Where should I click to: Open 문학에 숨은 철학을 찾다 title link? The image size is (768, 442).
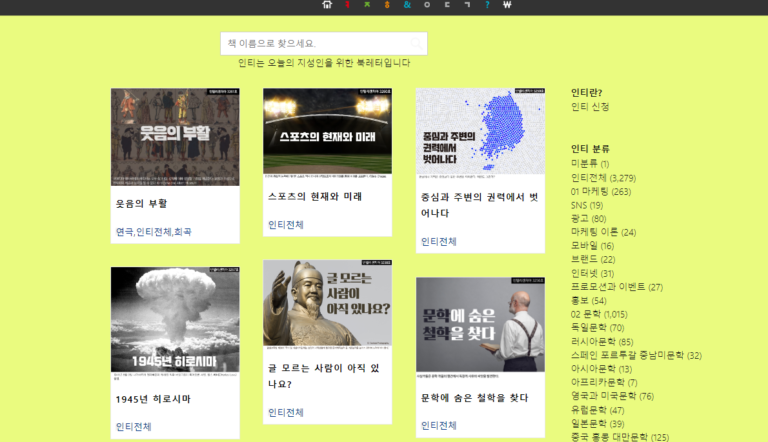(x=474, y=398)
